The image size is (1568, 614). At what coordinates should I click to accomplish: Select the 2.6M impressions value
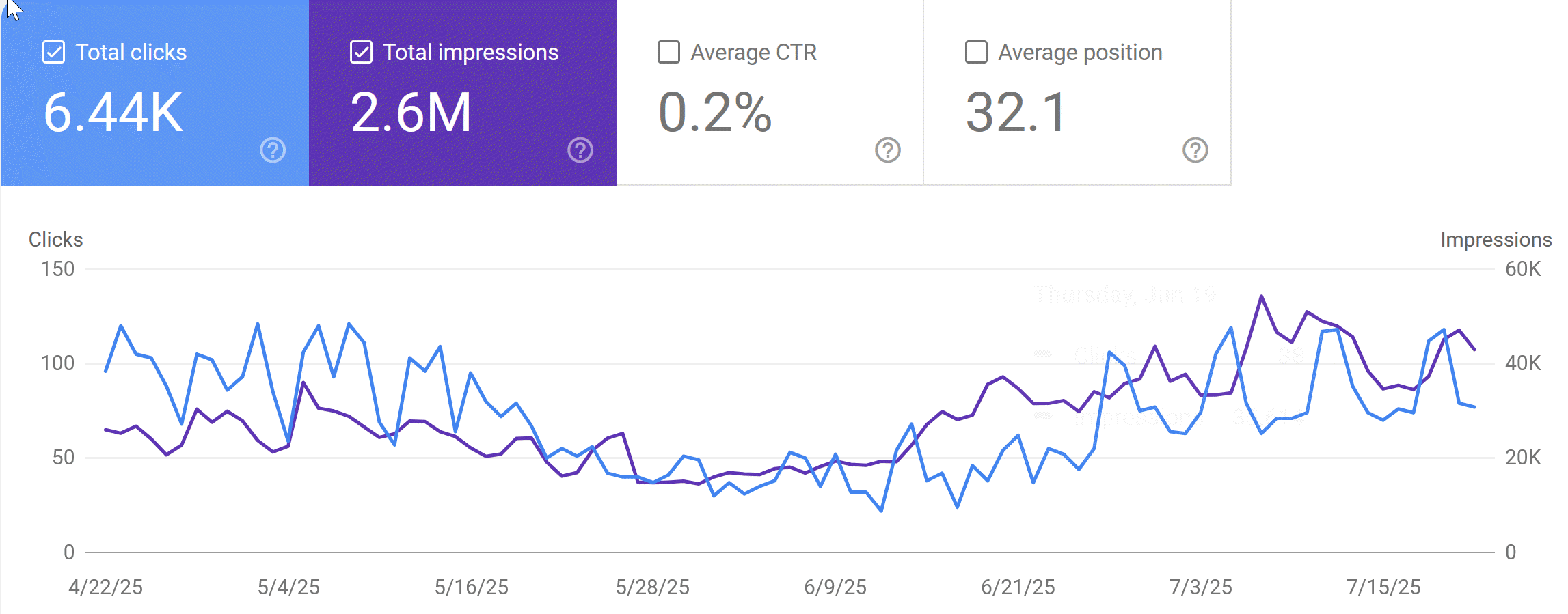(x=411, y=113)
